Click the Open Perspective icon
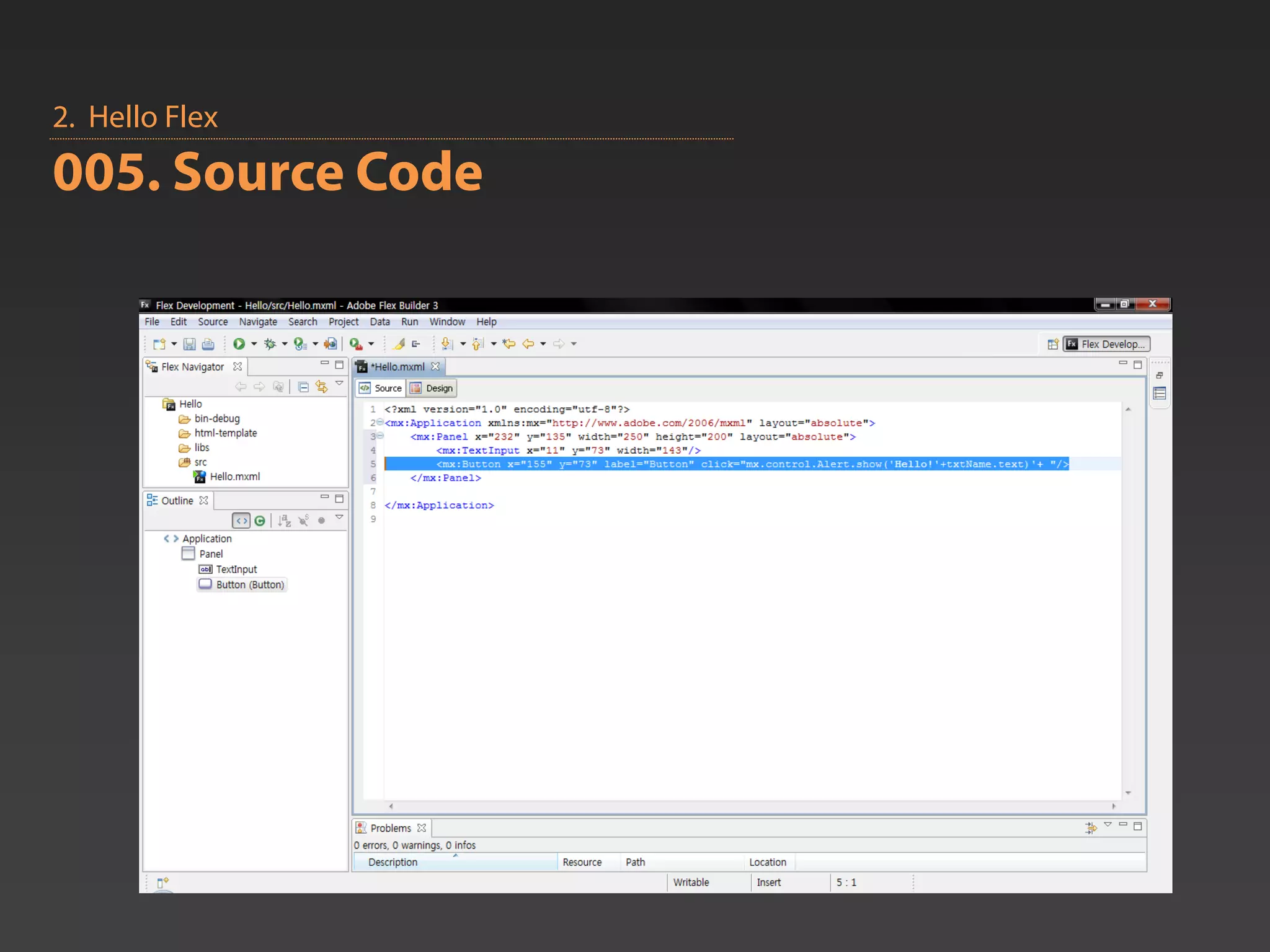 tap(1052, 345)
